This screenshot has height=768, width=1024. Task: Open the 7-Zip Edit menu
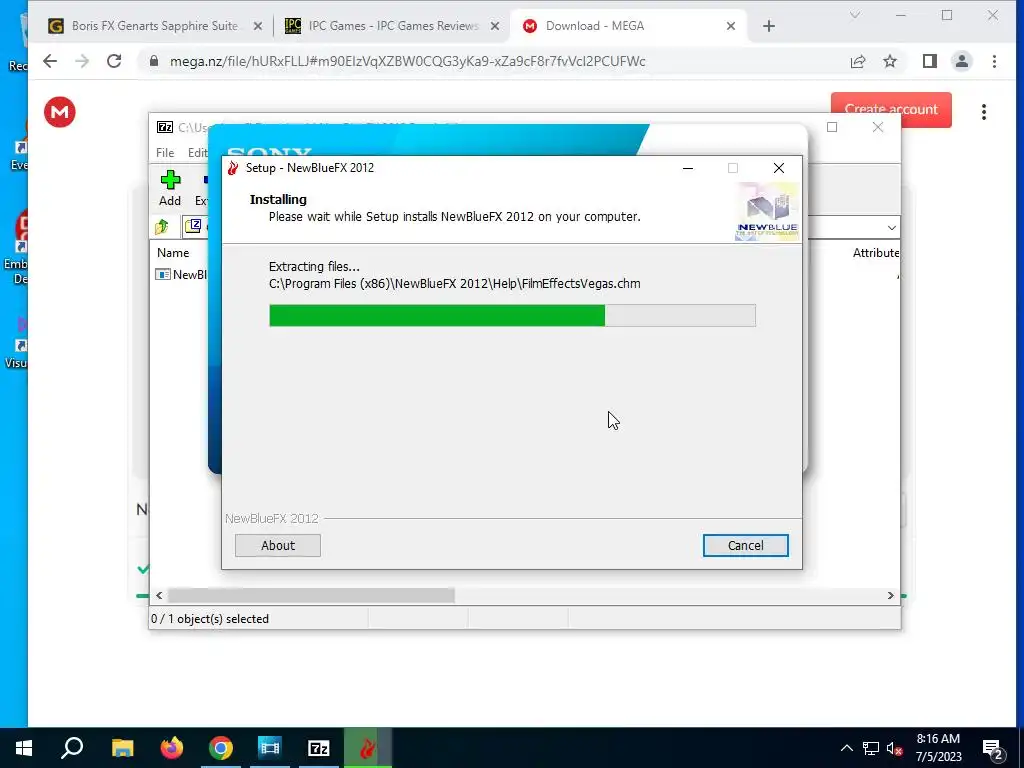click(197, 152)
